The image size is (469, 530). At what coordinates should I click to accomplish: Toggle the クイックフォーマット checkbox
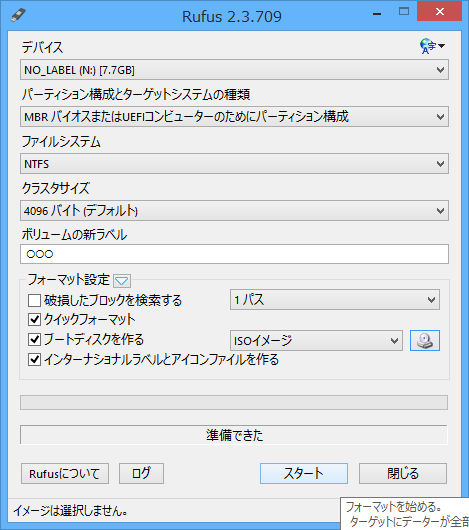[x=34, y=319]
